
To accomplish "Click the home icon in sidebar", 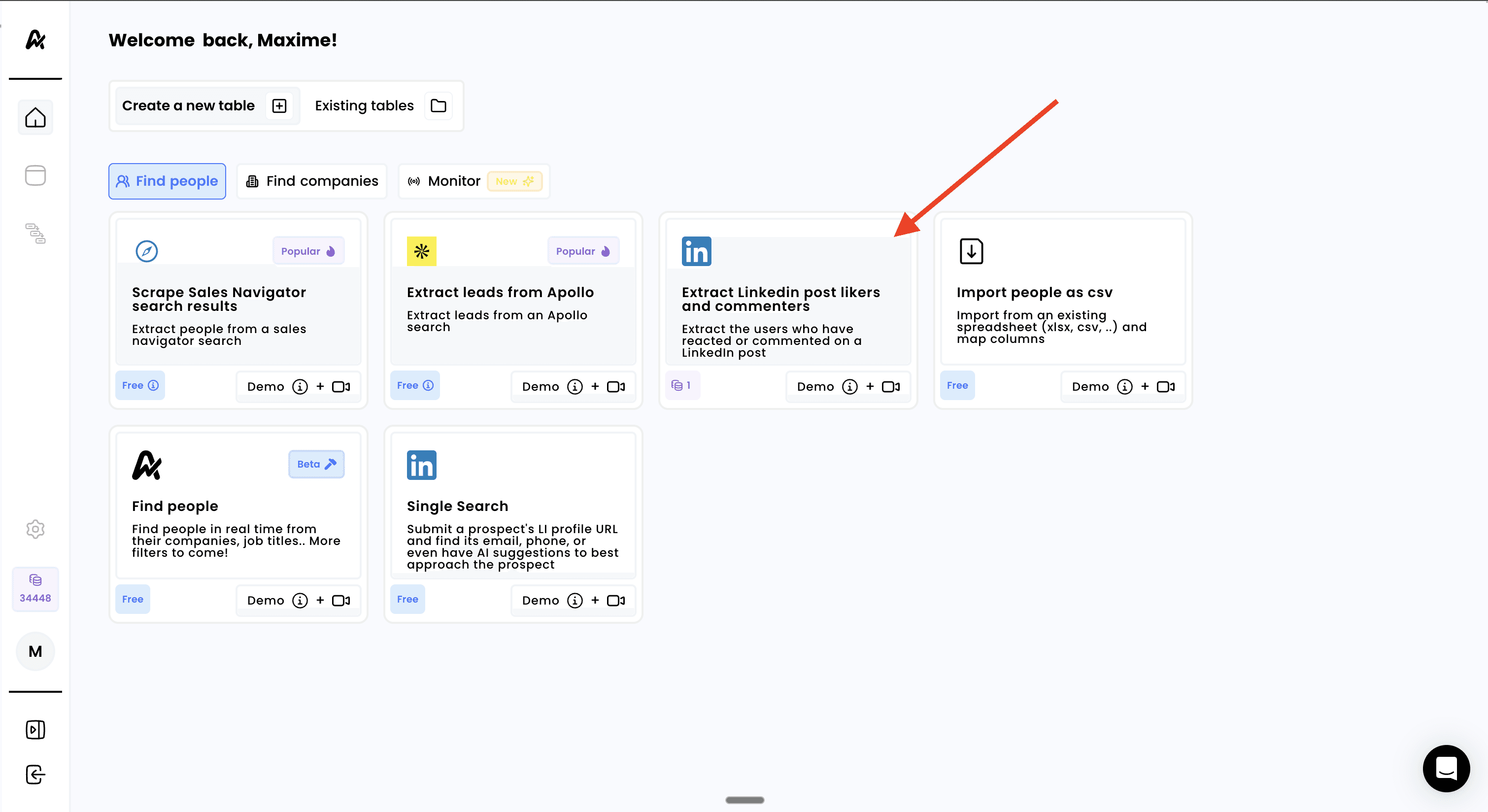I will [x=35, y=117].
